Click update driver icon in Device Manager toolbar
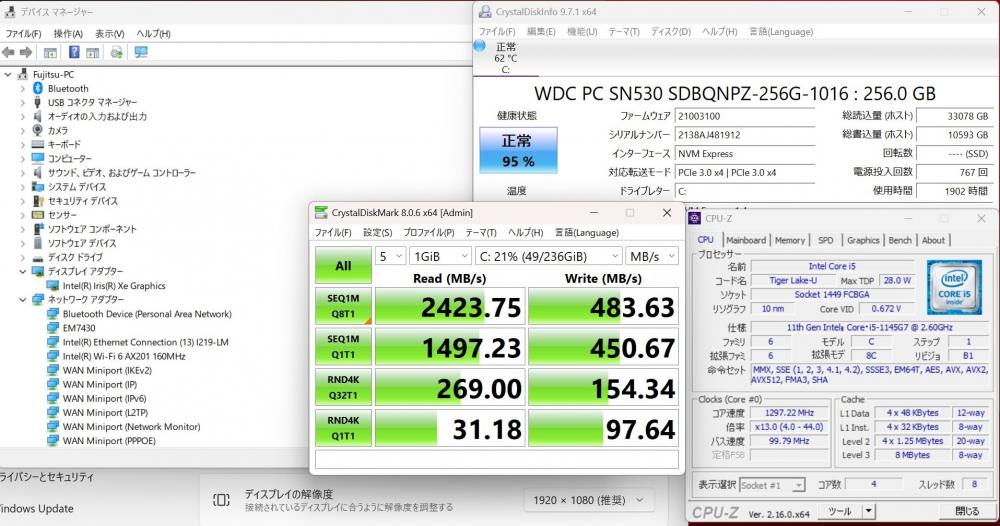This screenshot has width=1000, height=526. point(116,52)
